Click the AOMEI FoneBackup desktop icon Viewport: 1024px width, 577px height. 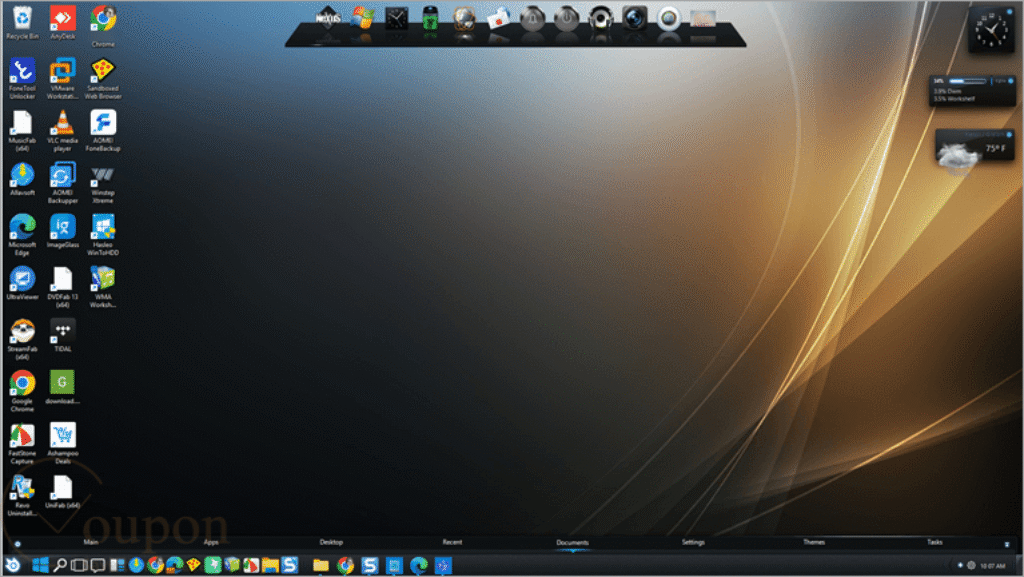103,131
